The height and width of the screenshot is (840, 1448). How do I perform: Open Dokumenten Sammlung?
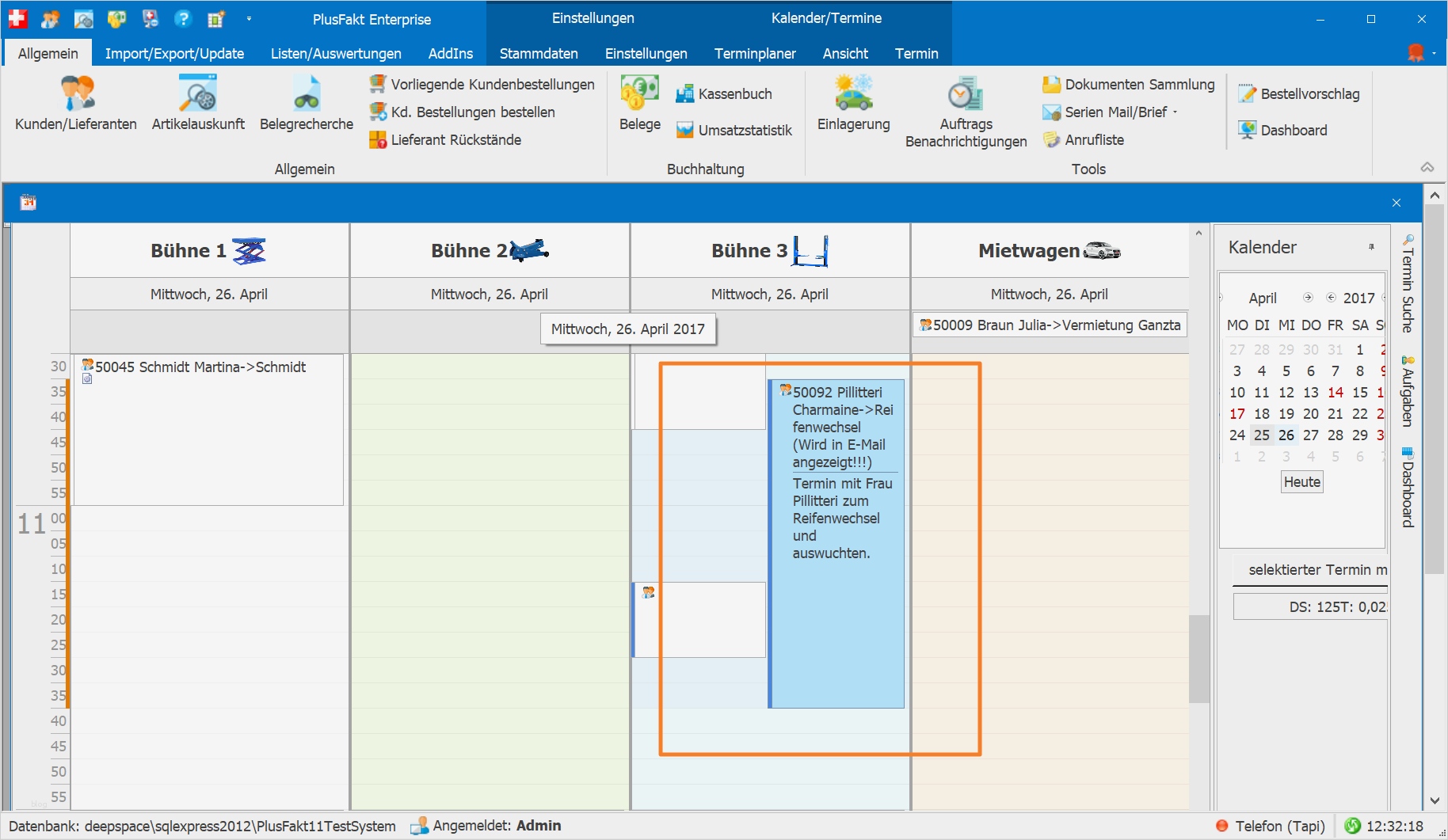[1129, 84]
